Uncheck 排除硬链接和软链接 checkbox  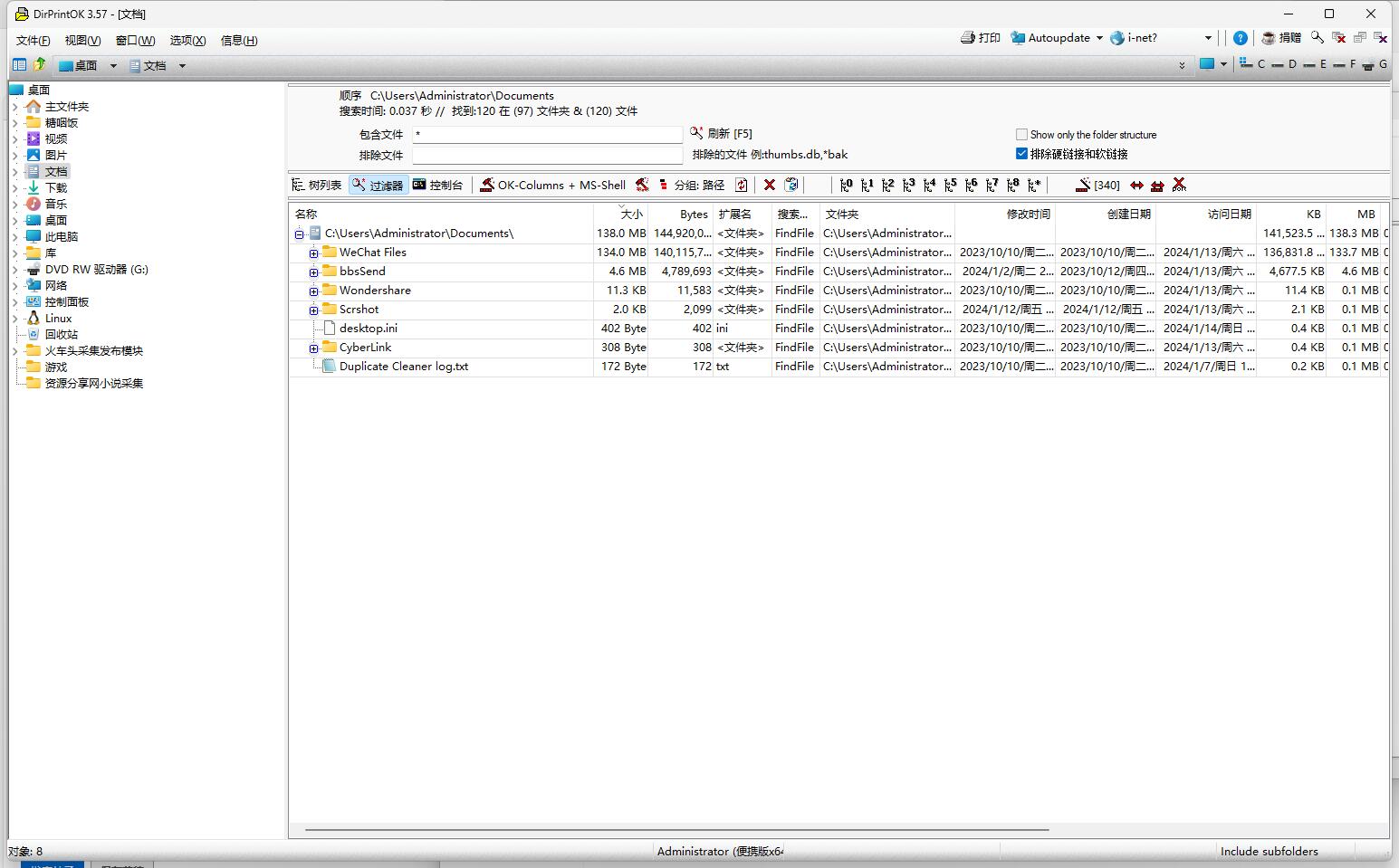1021,154
